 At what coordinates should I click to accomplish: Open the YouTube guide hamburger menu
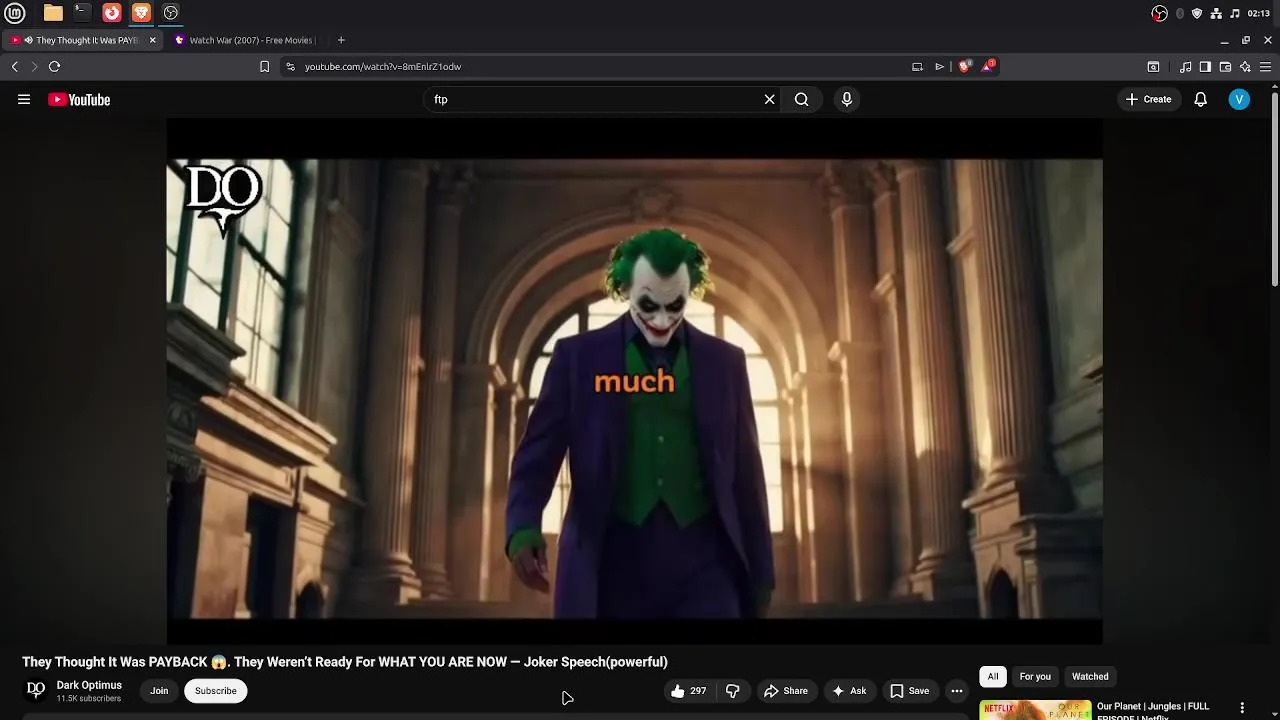tap(24, 99)
